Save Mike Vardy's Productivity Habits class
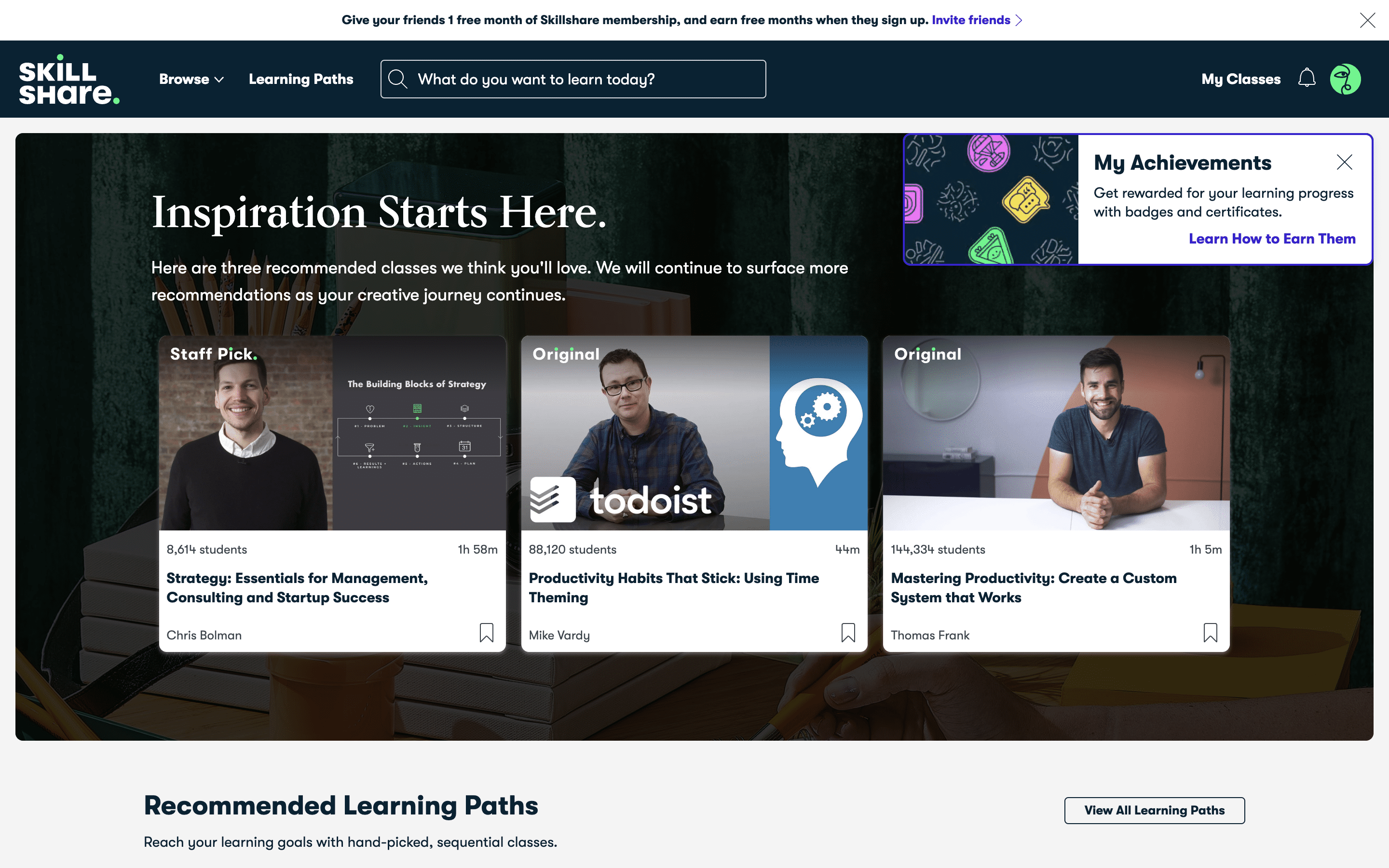This screenshot has width=1389, height=868. pos(848,633)
